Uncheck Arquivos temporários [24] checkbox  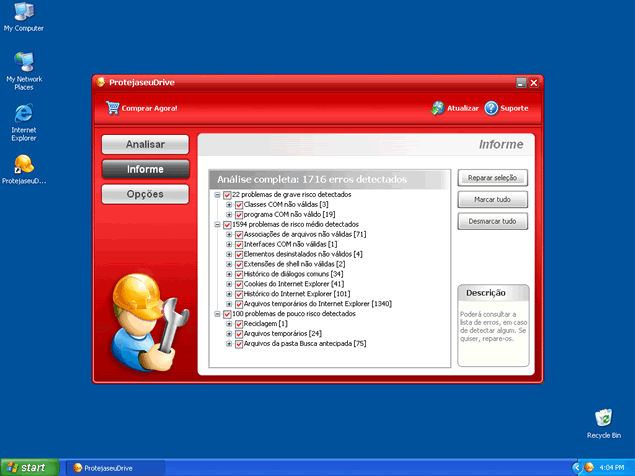239,334
